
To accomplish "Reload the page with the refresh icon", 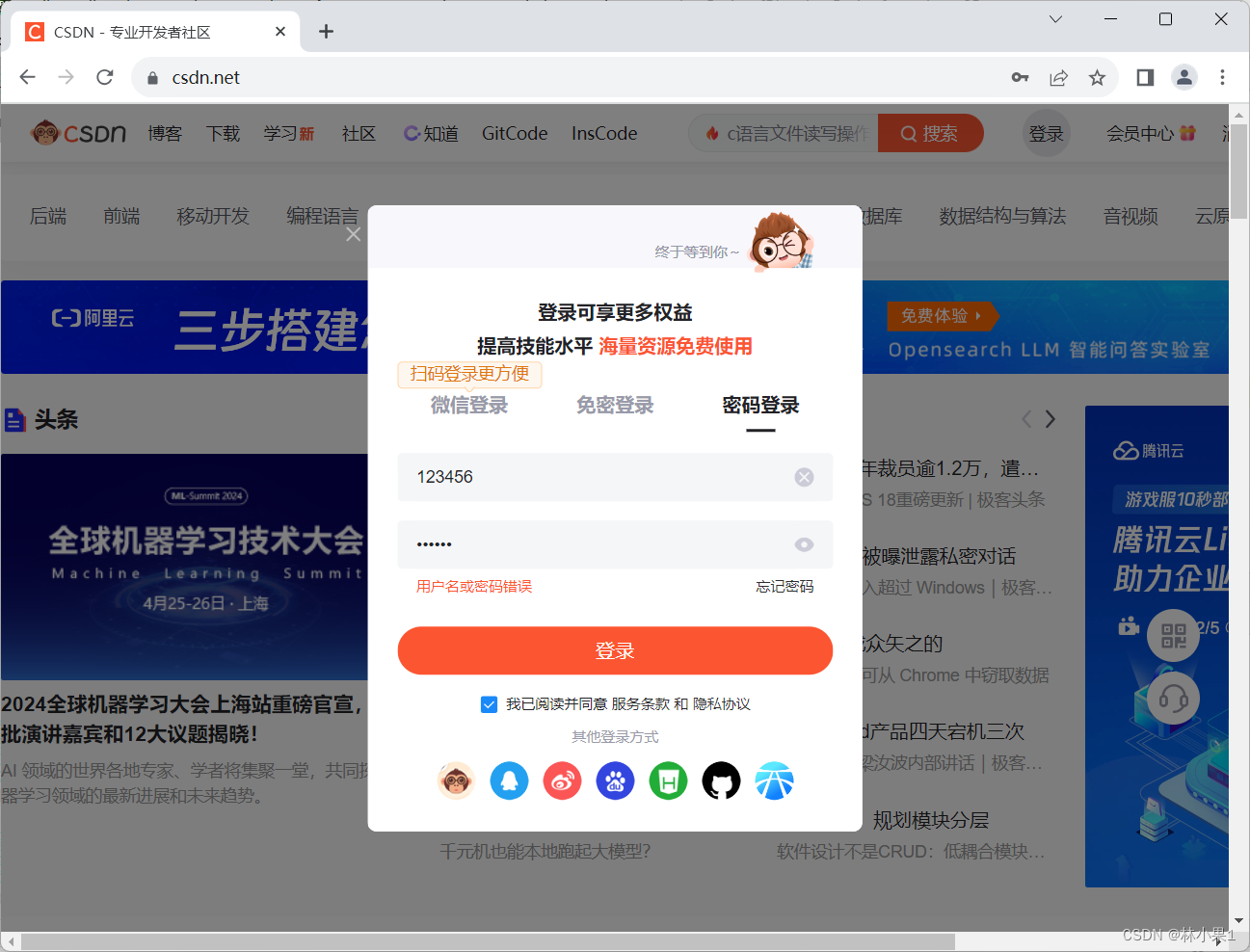I will click(105, 77).
